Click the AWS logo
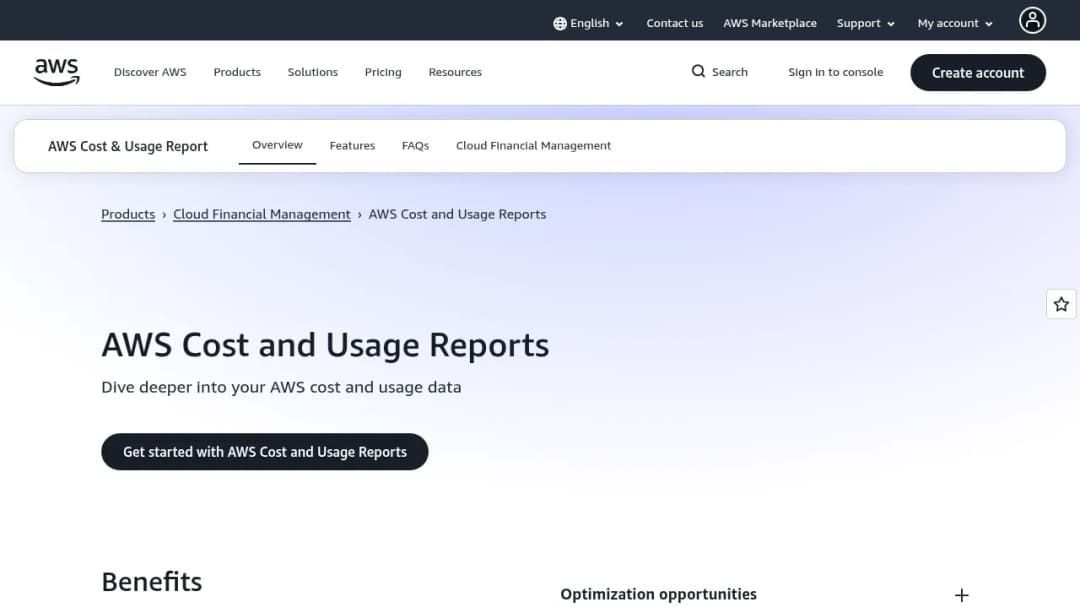 (x=56, y=72)
